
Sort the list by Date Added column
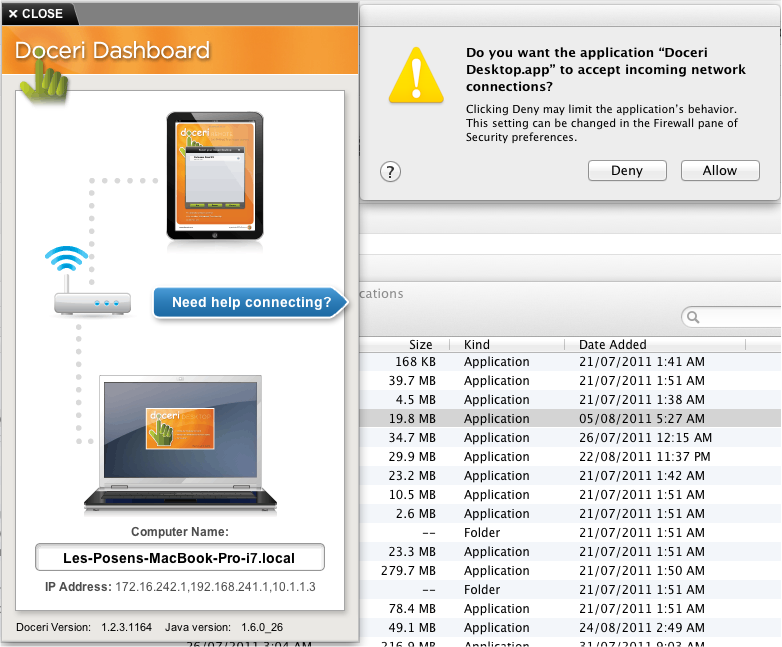(x=612, y=344)
